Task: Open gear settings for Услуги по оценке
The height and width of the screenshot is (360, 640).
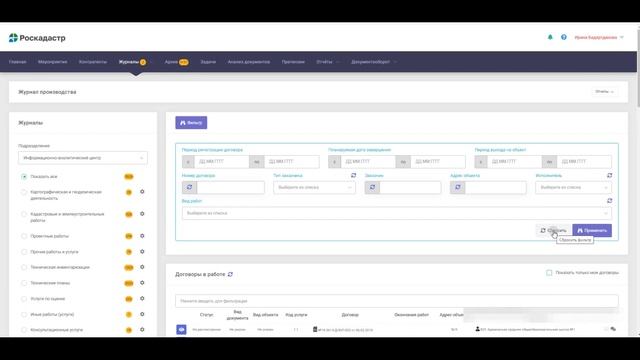Action: [142, 298]
